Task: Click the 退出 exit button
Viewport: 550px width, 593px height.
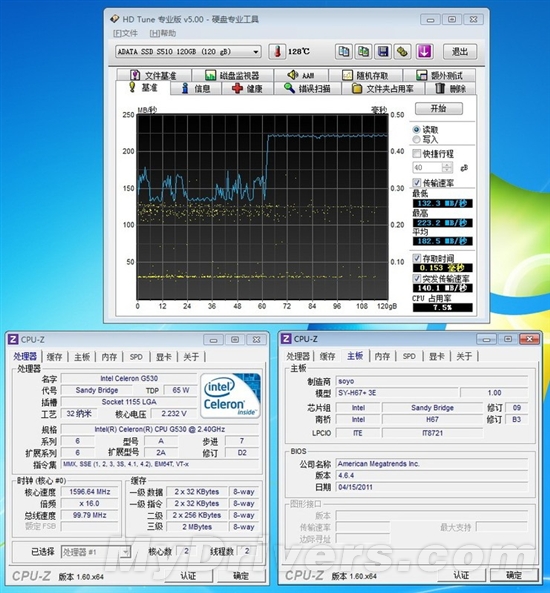Action: click(x=460, y=51)
